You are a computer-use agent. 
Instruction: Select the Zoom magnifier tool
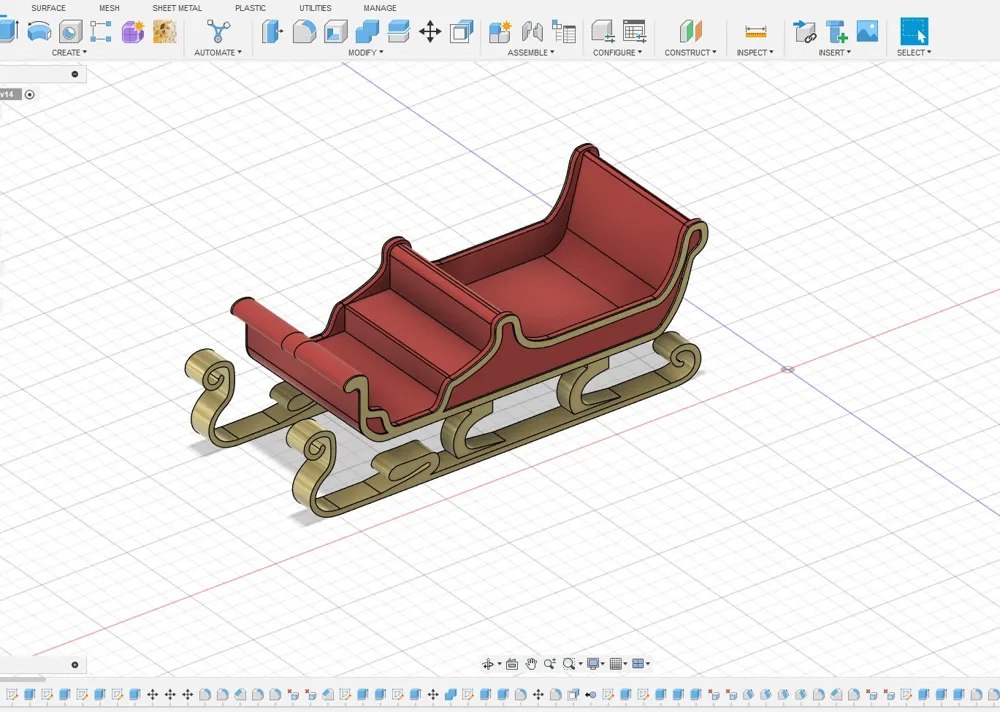(549, 664)
